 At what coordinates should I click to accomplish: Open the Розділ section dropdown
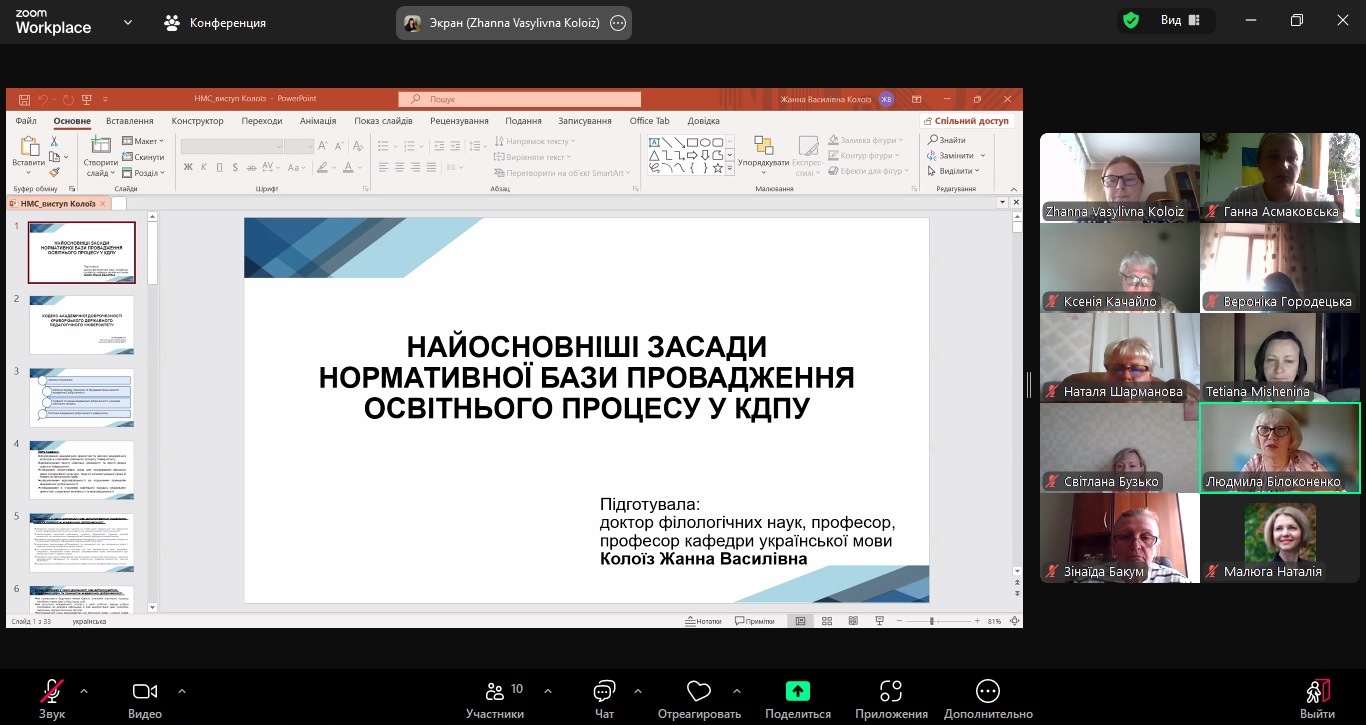[142, 172]
